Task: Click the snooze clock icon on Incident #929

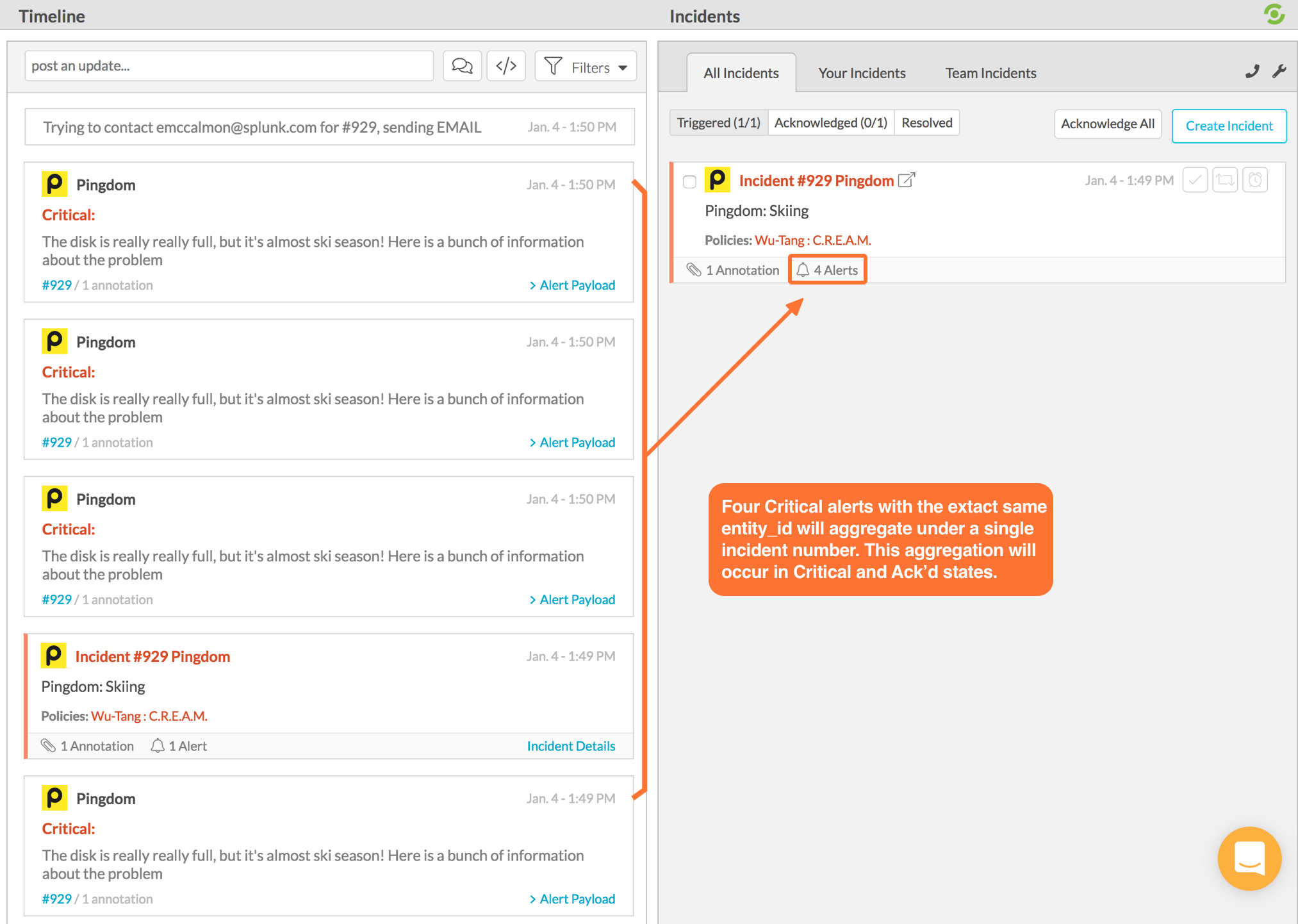Action: [x=1255, y=180]
